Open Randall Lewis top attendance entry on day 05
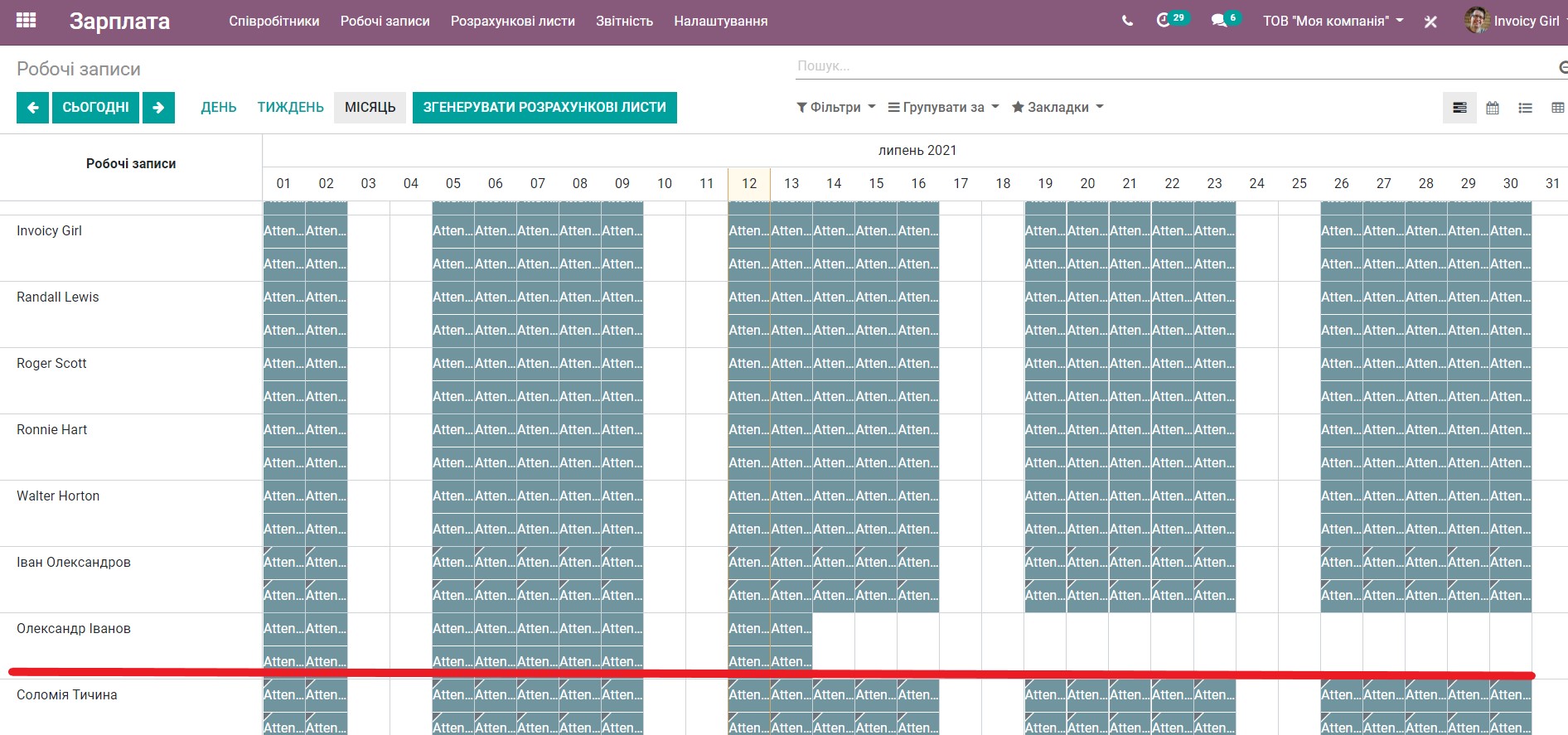 (x=453, y=297)
